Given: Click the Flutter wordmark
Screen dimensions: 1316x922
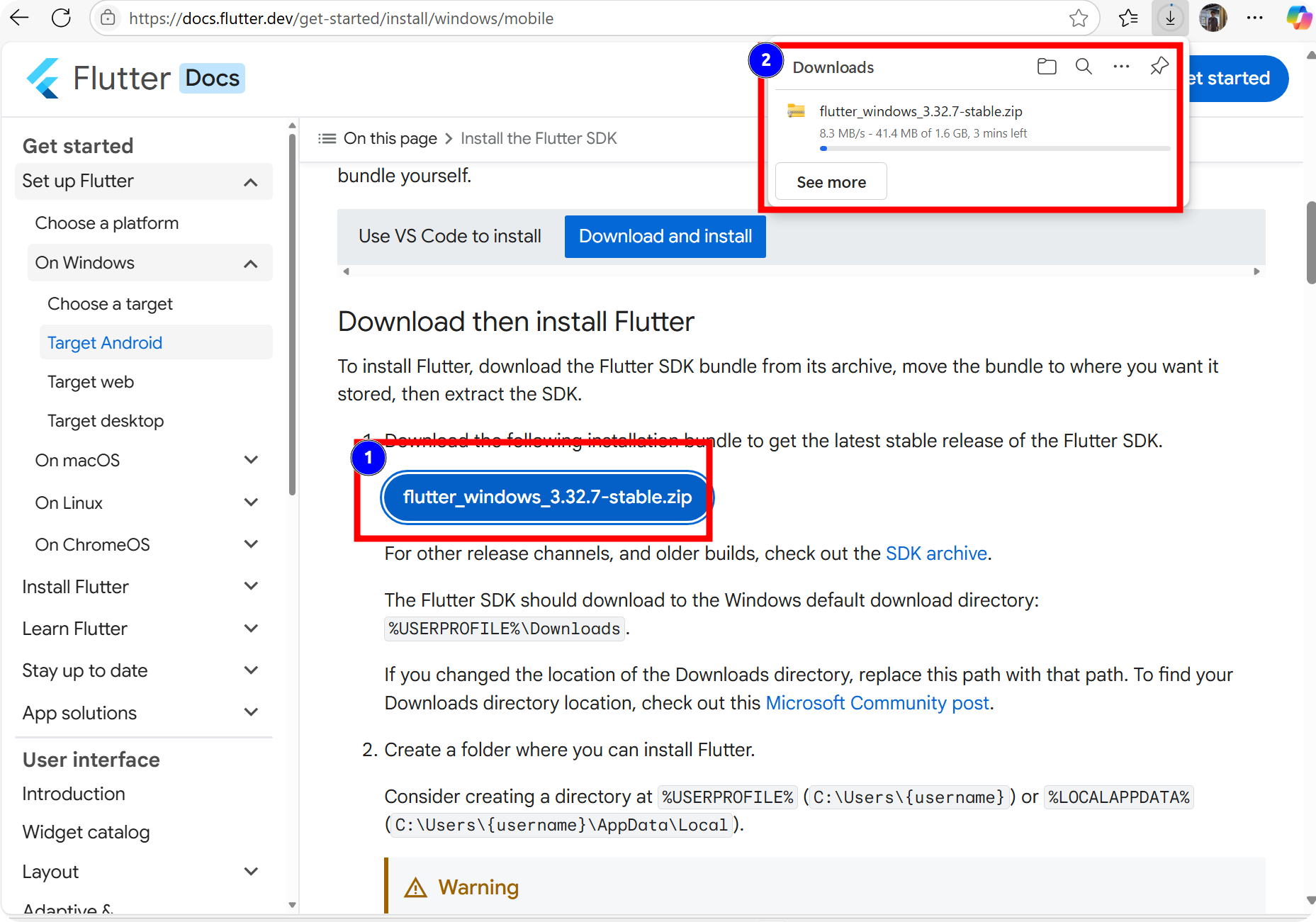Looking at the screenshot, I should click(x=122, y=78).
